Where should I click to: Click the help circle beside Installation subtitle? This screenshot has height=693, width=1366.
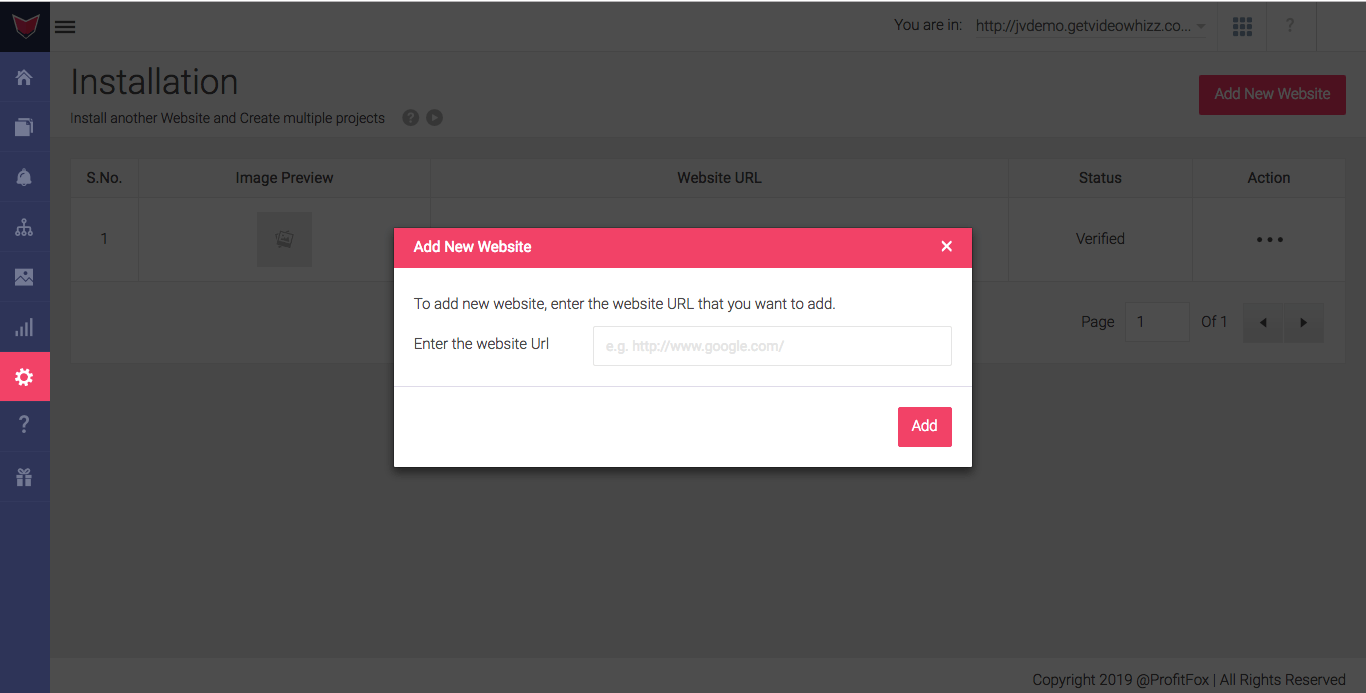(x=410, y=118)
